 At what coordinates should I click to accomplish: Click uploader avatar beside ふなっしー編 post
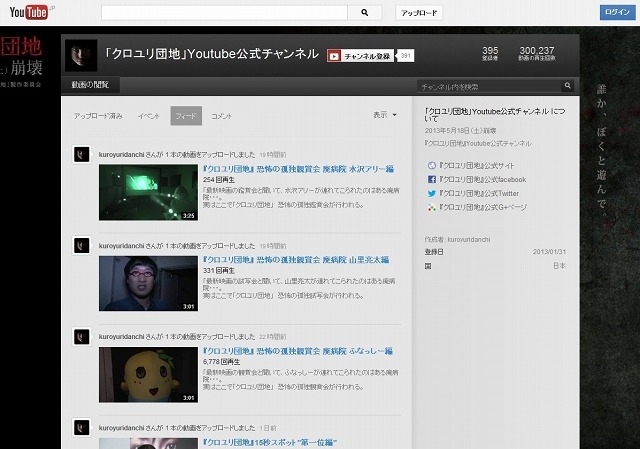tap(82, 337)
